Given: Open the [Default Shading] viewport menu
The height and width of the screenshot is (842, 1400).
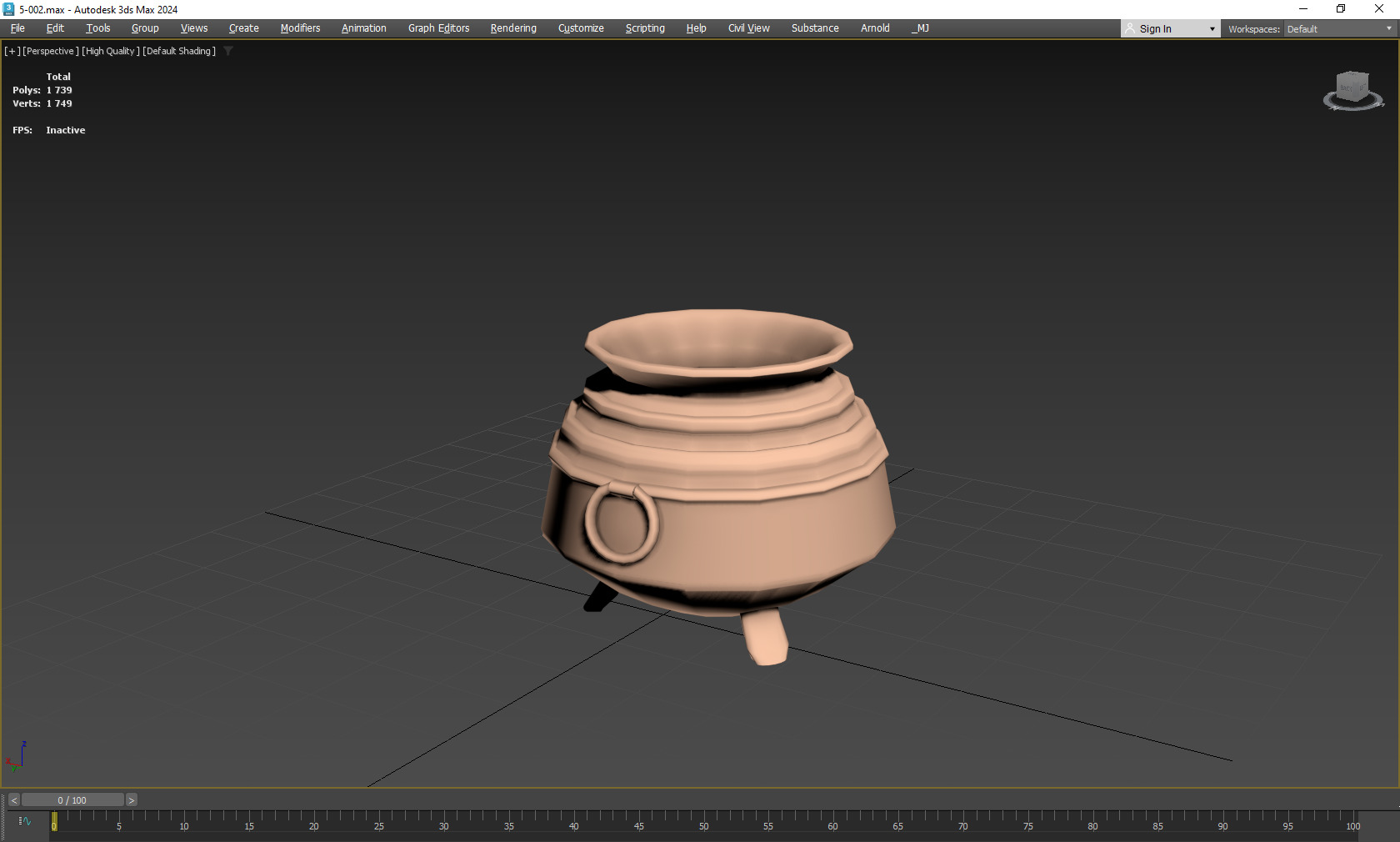Looking at the screenshot, I should tap(179, 51).
